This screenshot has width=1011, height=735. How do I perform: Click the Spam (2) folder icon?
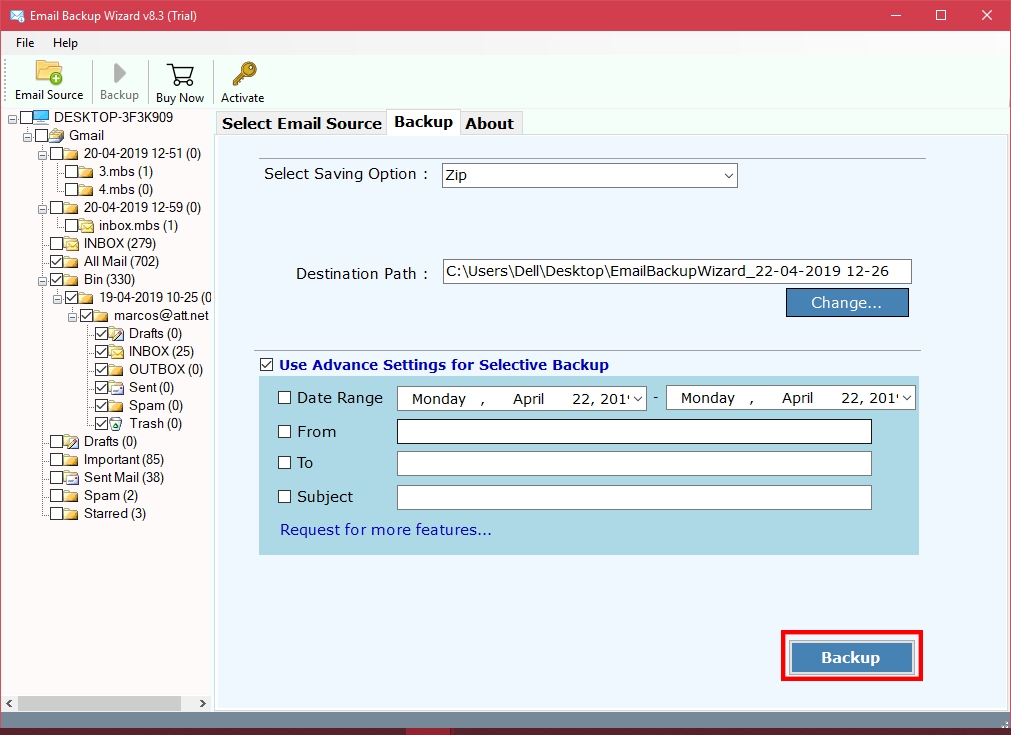[x=72, y=496]
